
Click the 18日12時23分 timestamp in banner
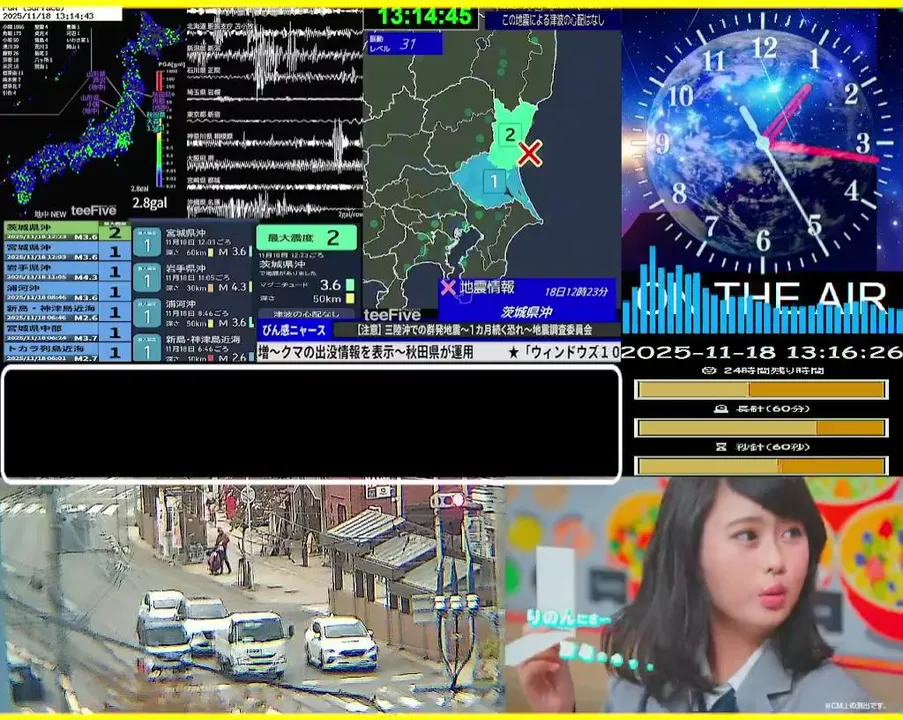point(576,291)
